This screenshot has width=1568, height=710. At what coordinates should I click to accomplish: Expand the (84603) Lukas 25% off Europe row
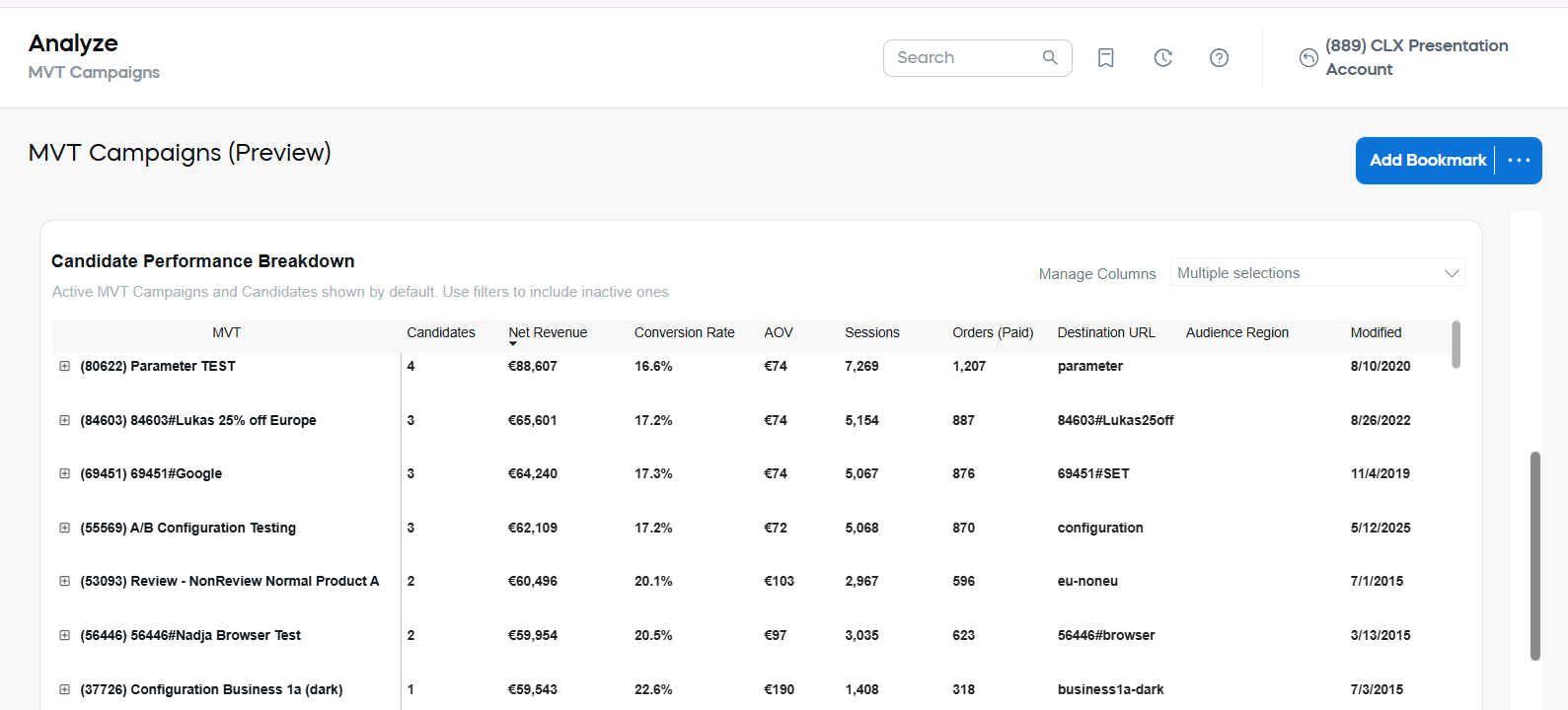tap(64, 420)
